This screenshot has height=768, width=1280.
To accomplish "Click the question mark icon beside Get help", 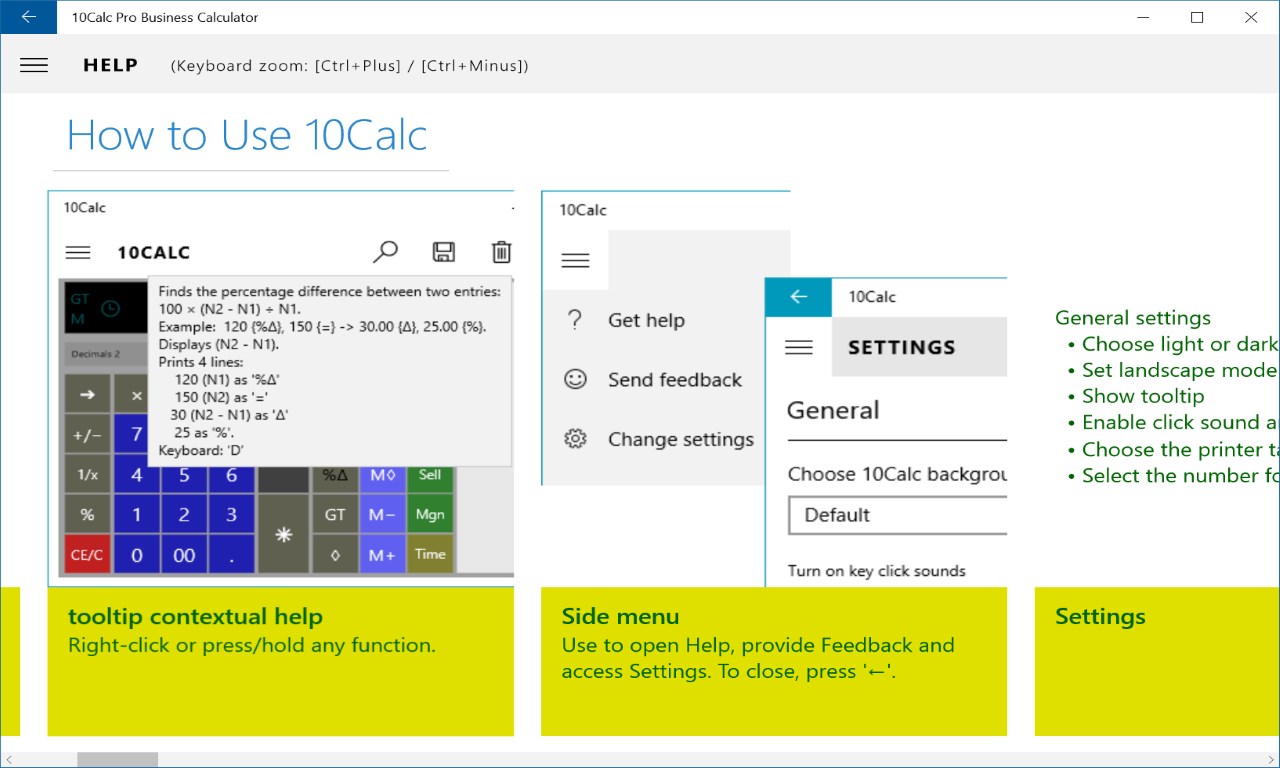I will 575,320.
